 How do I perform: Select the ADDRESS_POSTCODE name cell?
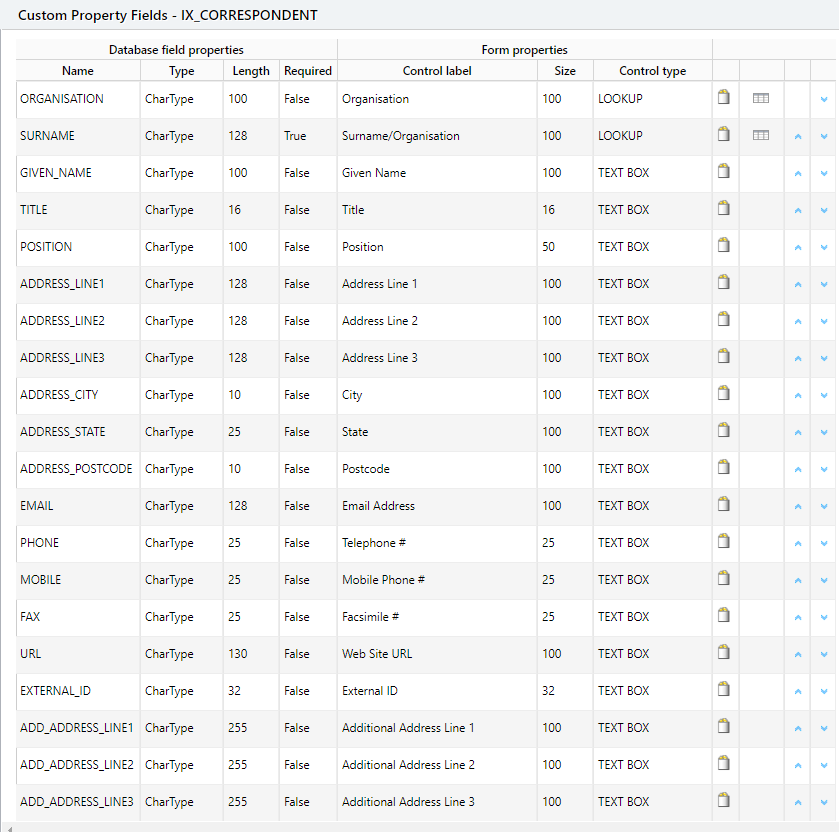76,469
